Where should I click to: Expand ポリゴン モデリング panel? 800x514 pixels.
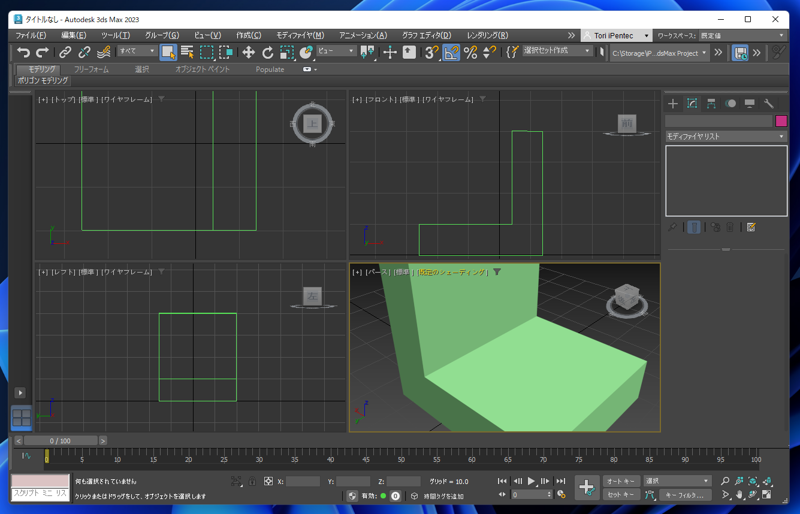pos(42,80)
